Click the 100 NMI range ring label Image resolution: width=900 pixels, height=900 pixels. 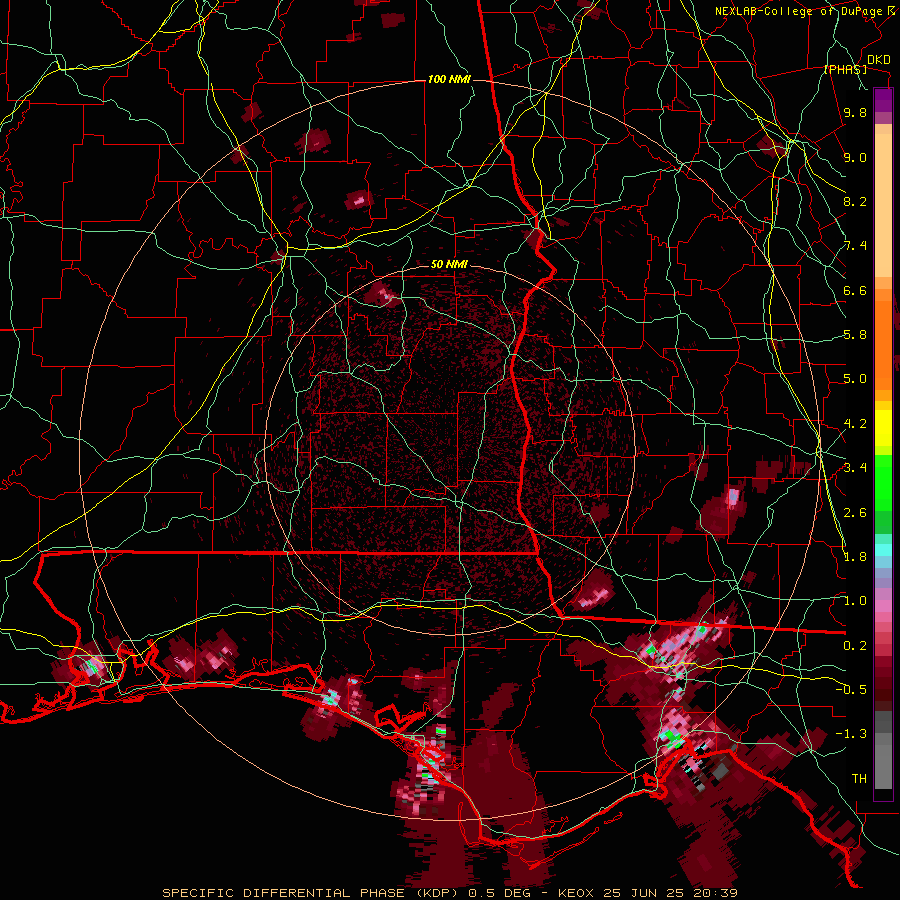449,79
